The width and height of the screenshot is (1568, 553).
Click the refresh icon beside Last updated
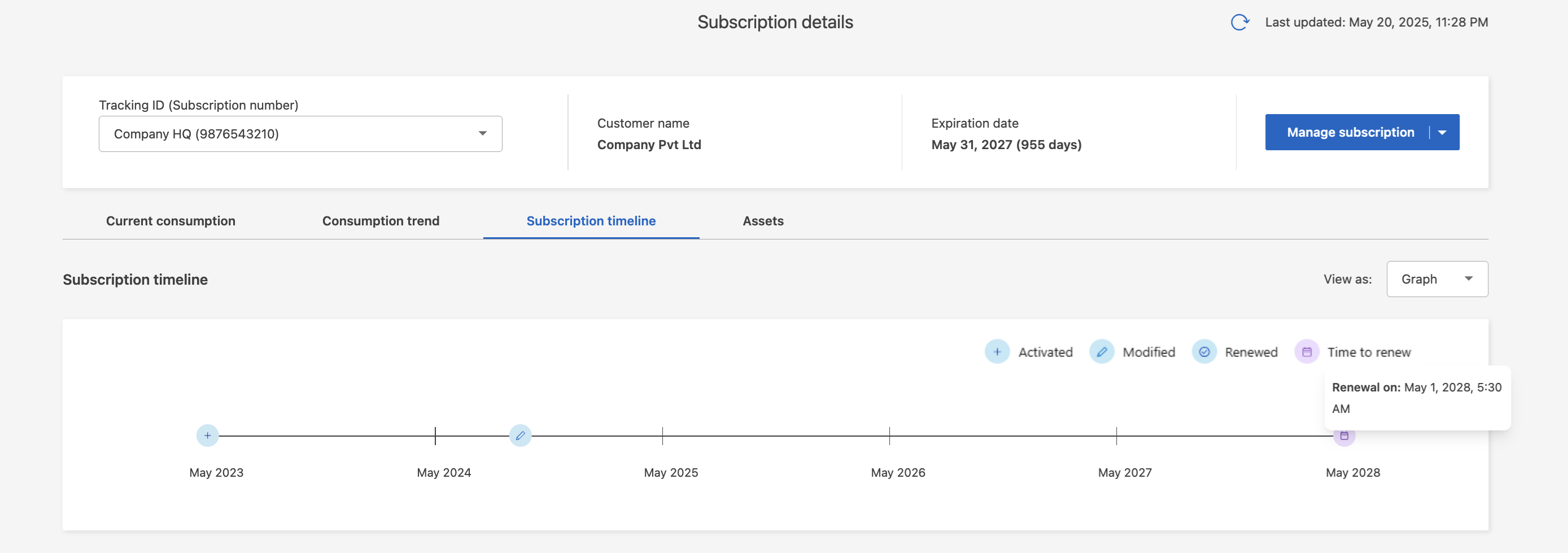click(1239, 23)
